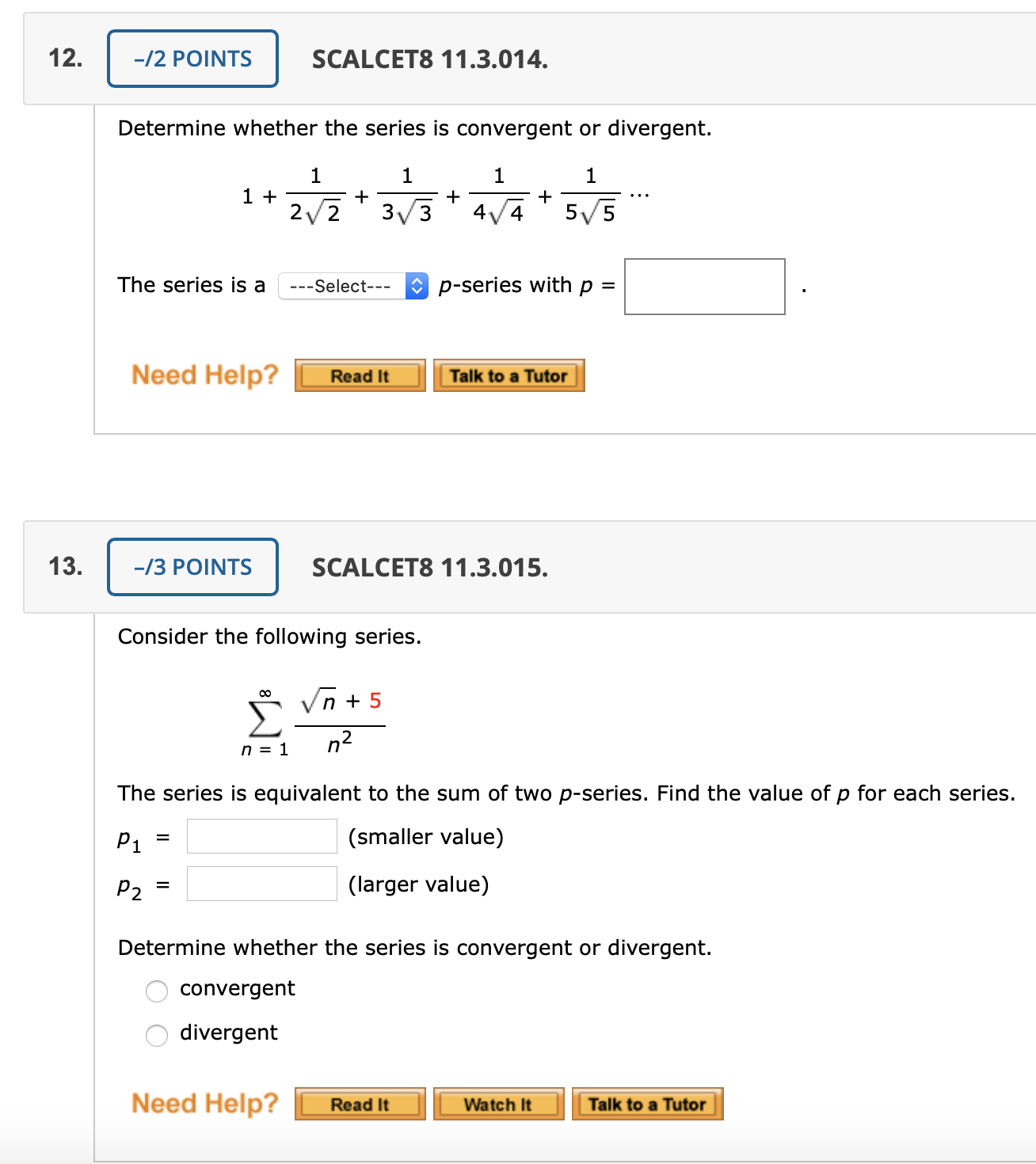Select the convergent radio button

coord(156,990)
